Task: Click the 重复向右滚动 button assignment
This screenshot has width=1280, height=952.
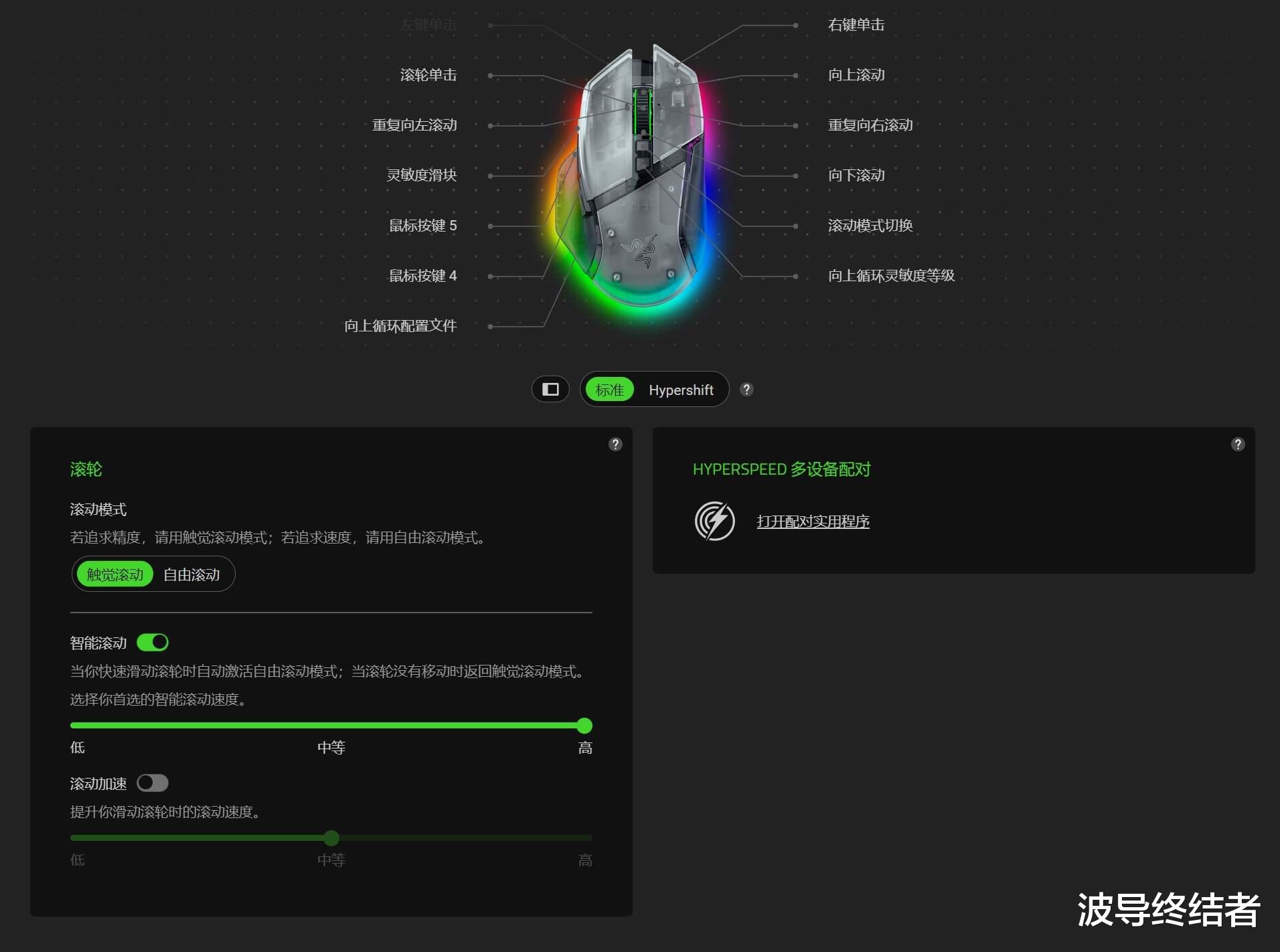Action: point(870,125)
